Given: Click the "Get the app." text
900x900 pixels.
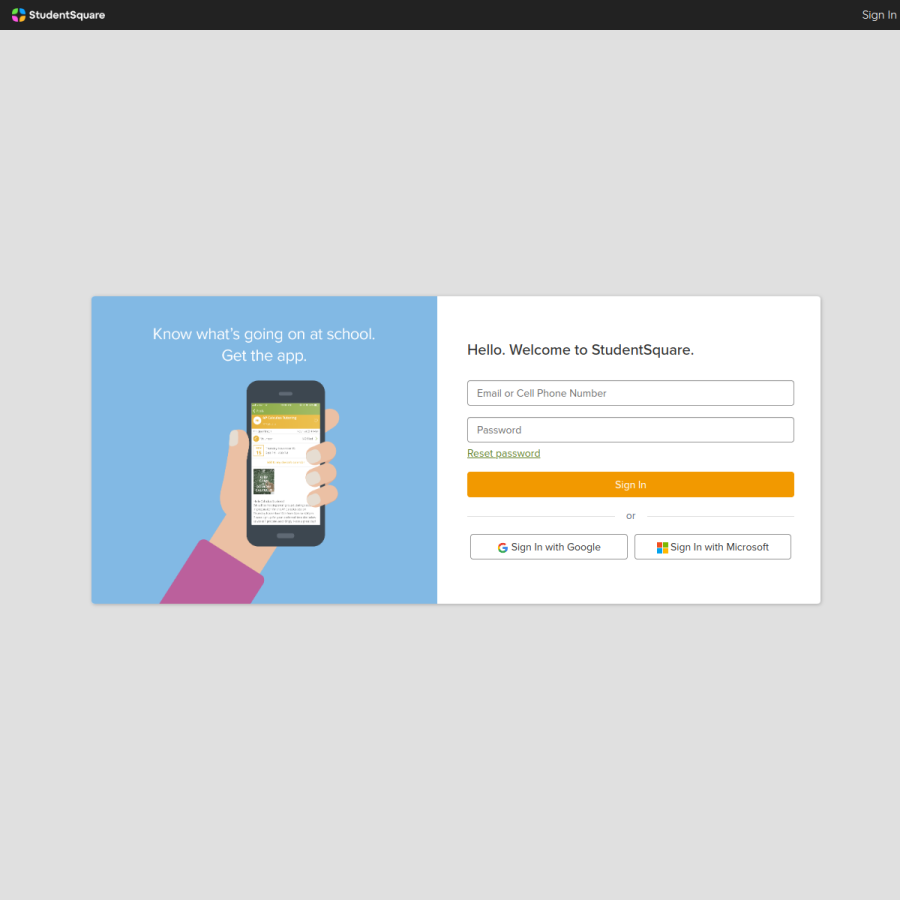Looking at the screenshot, I should 264,356.
